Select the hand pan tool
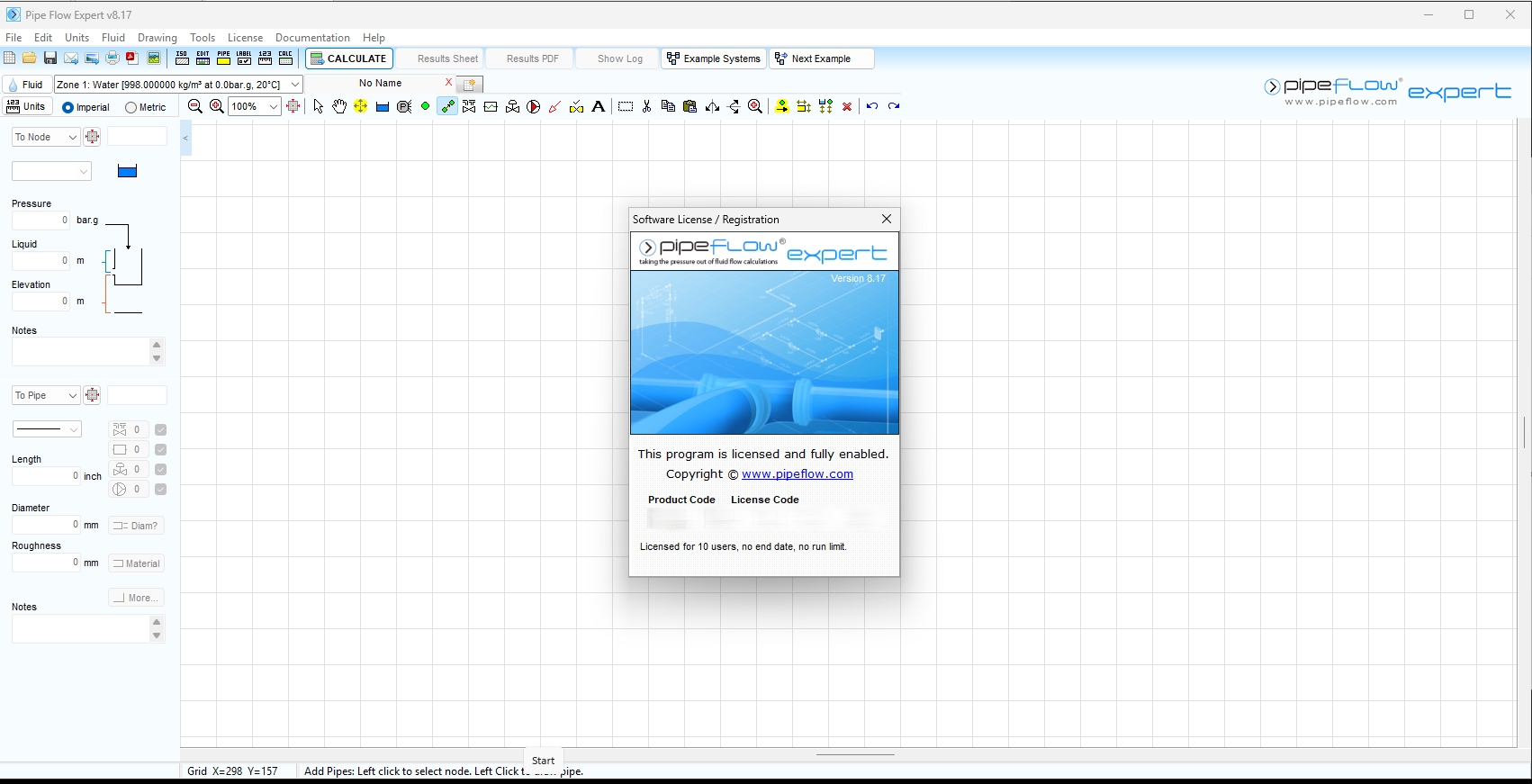The height and width of the screenshot is (784, 1532). click(339, 106)
